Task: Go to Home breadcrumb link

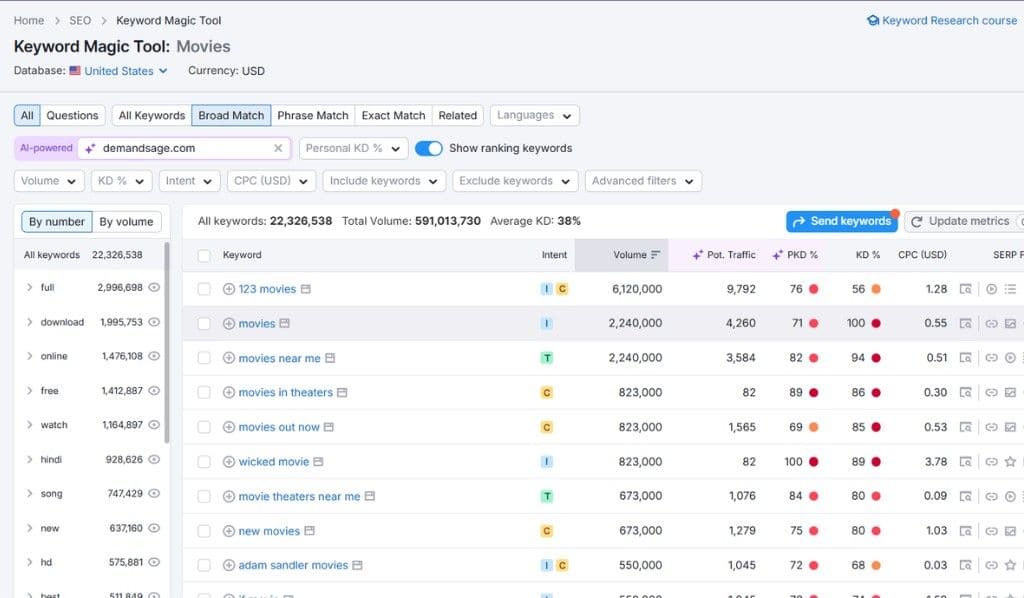Action: click(x=29, y=20)
